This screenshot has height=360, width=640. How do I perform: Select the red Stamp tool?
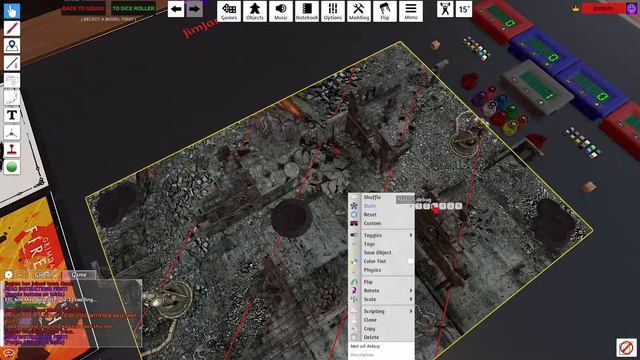(x=12, y=150)
